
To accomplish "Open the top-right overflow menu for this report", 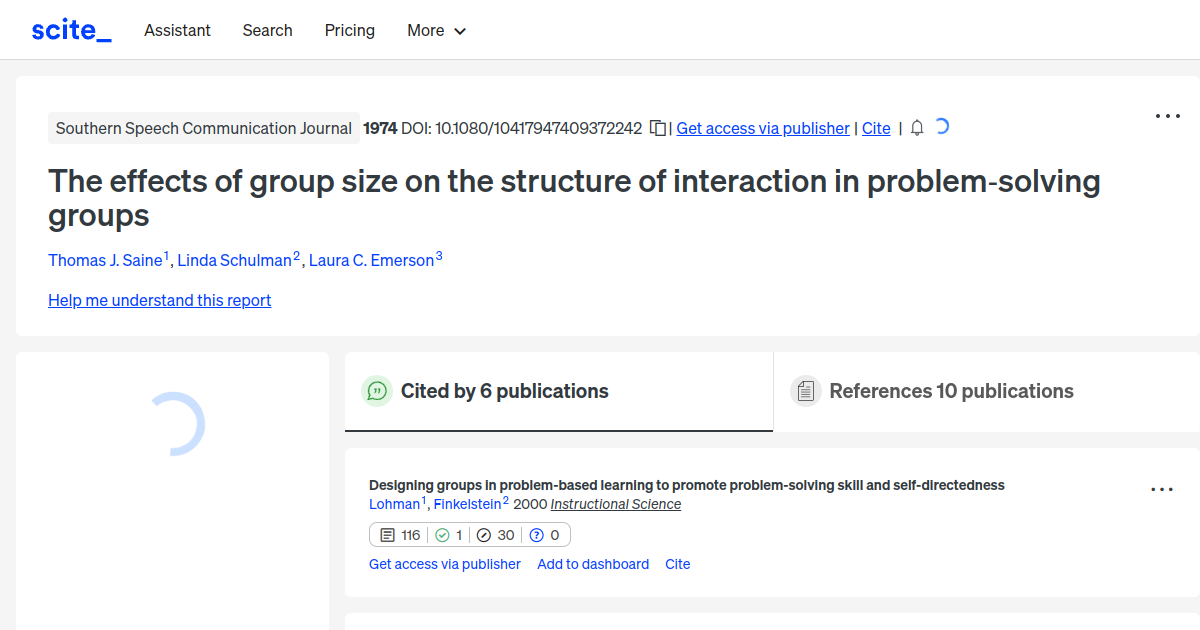I will pyautogui.click(x=1167, y=116).
